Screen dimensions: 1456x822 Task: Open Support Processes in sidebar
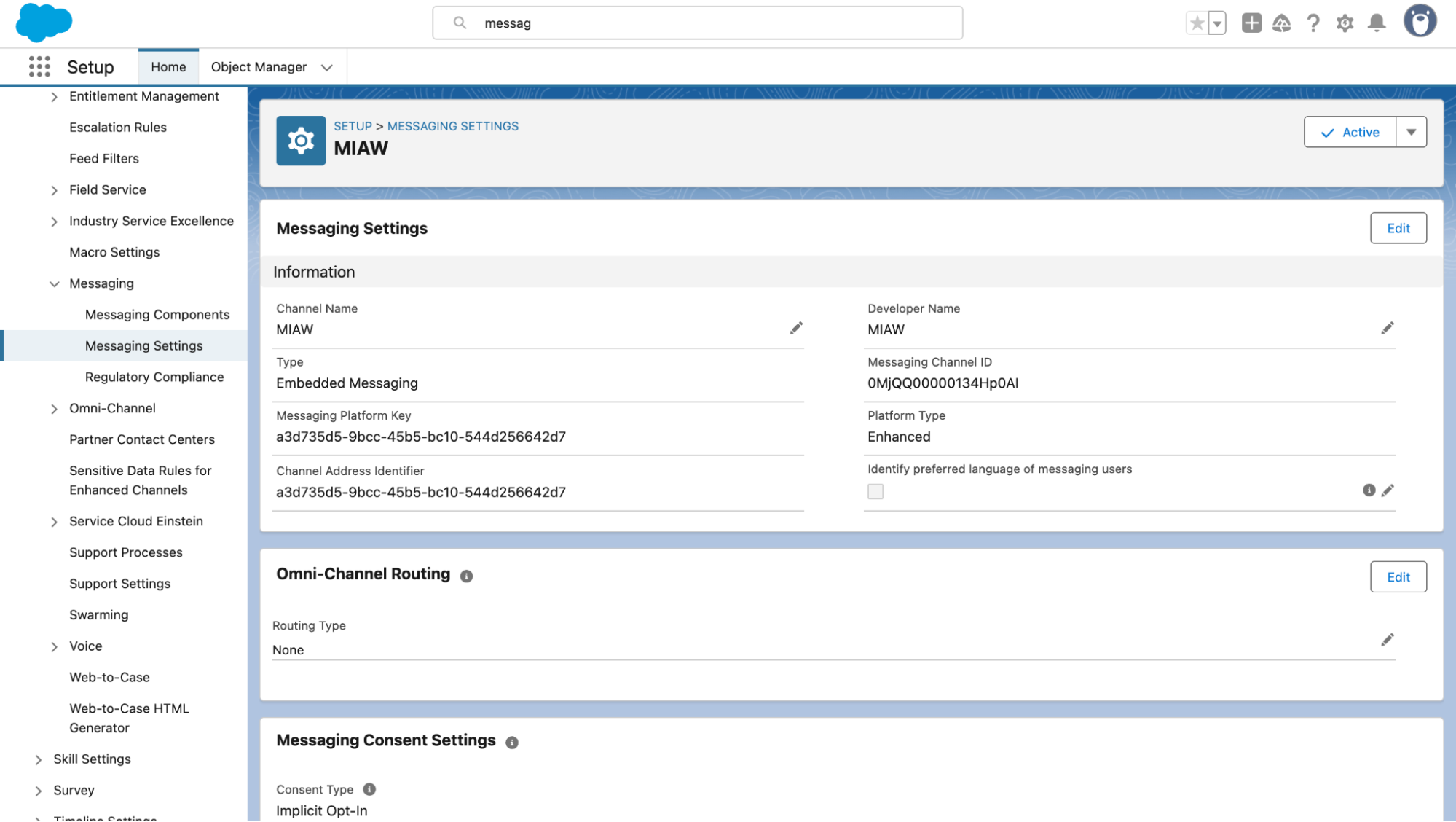tap(126, 552)
